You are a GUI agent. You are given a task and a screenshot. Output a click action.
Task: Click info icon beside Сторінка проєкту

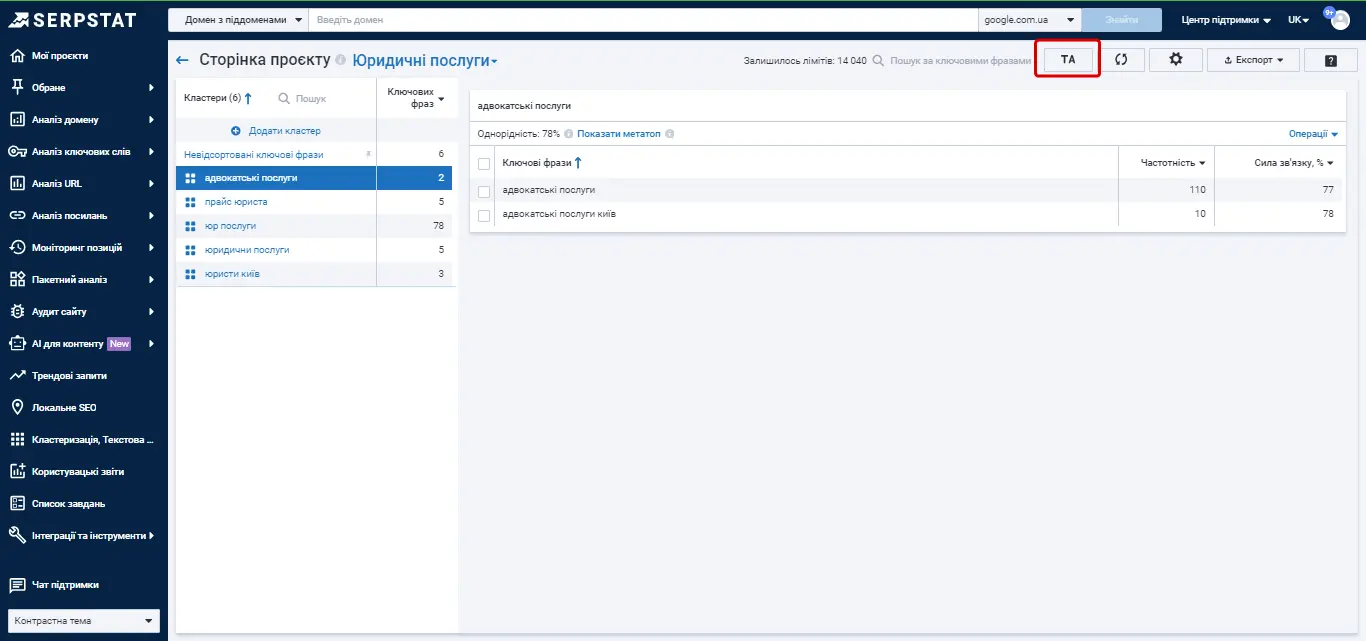(x=341, y=60)
